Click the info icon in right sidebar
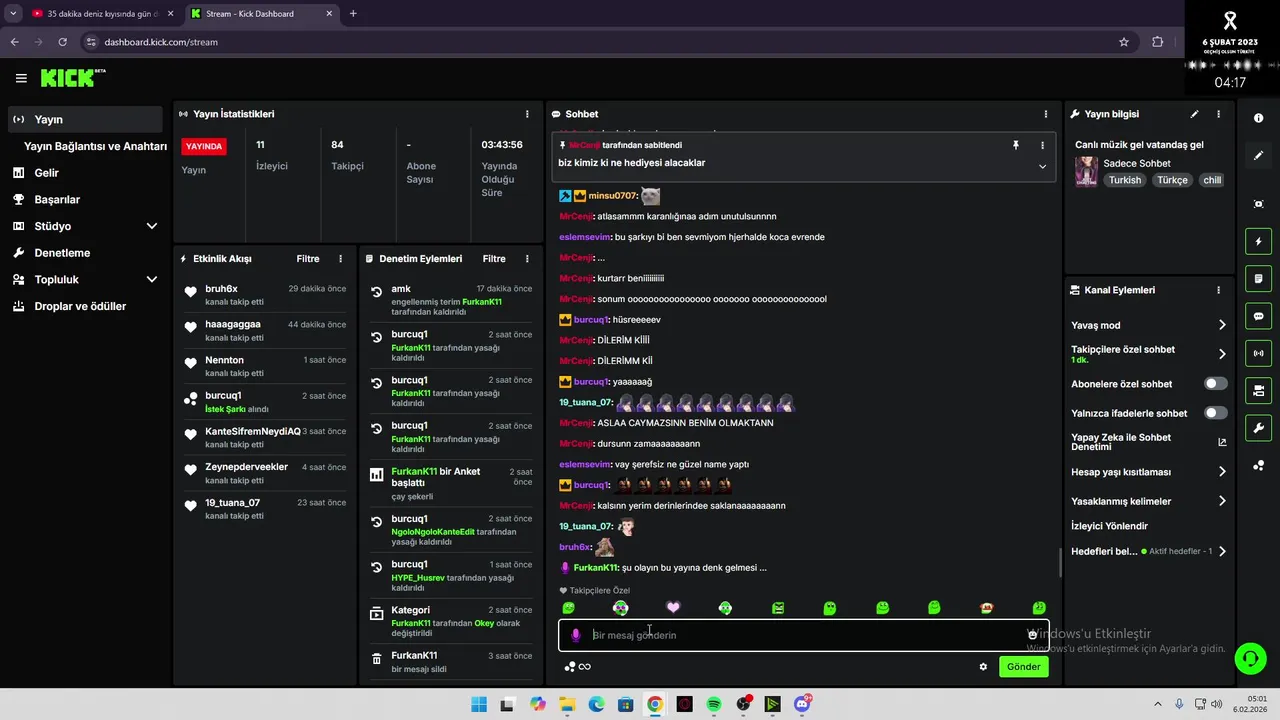The height and width of the screenshot is (720, 1280). click(1258, 118)
